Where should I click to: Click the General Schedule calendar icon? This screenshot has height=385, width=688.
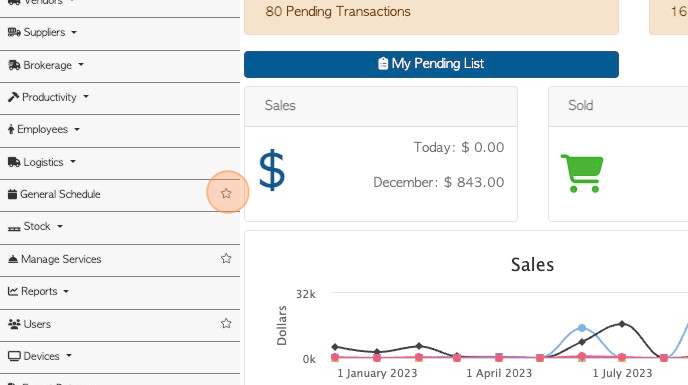tap(12, 194)
